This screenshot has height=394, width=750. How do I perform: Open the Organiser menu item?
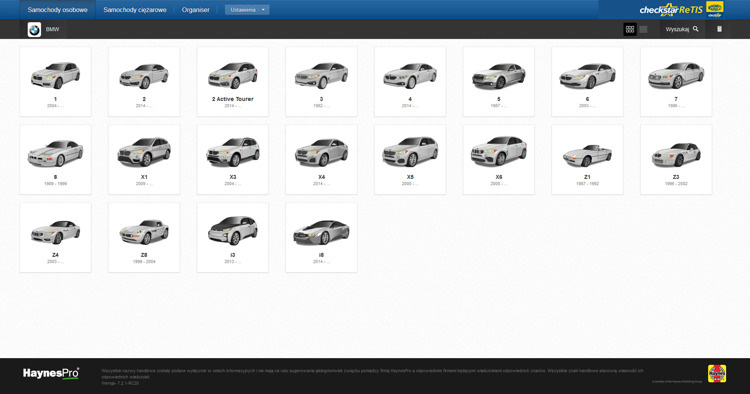pyautogui.click(x=196, y=10)
